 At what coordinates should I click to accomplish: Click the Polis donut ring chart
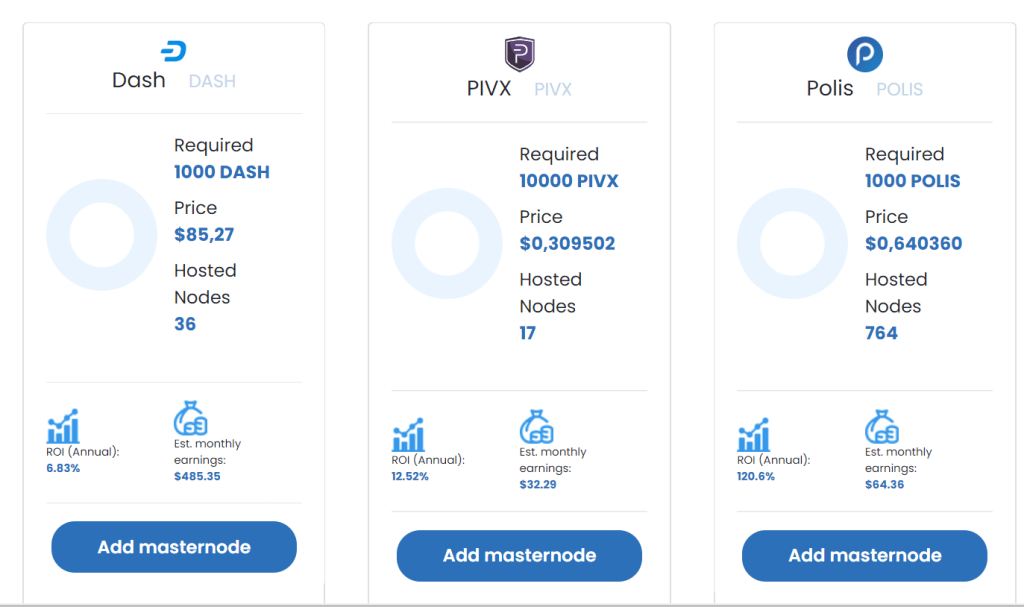(x=792, y=244)
